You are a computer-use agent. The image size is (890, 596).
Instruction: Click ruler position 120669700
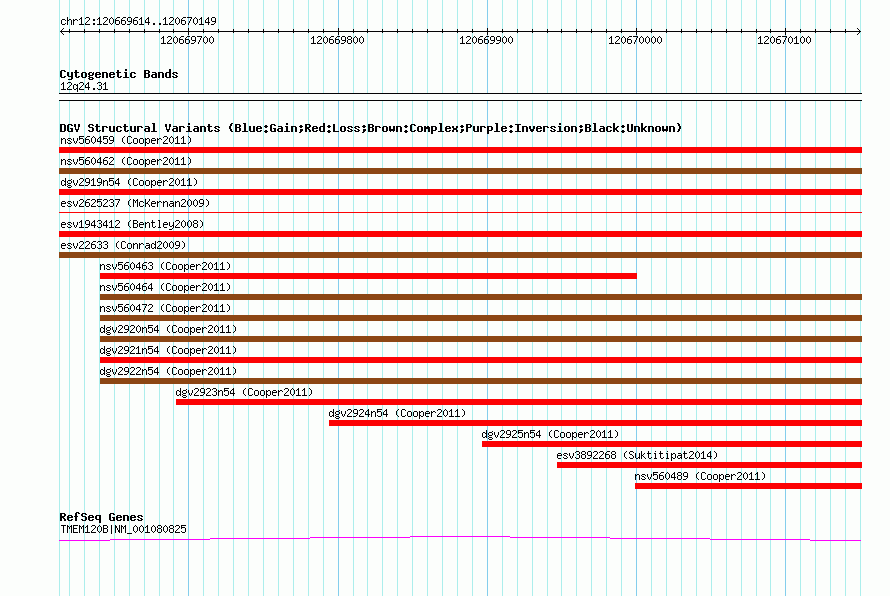(187, 40)
